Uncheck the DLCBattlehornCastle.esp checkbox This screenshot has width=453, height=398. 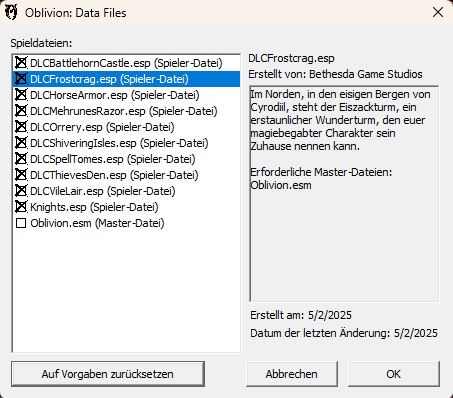coord(21,63)
